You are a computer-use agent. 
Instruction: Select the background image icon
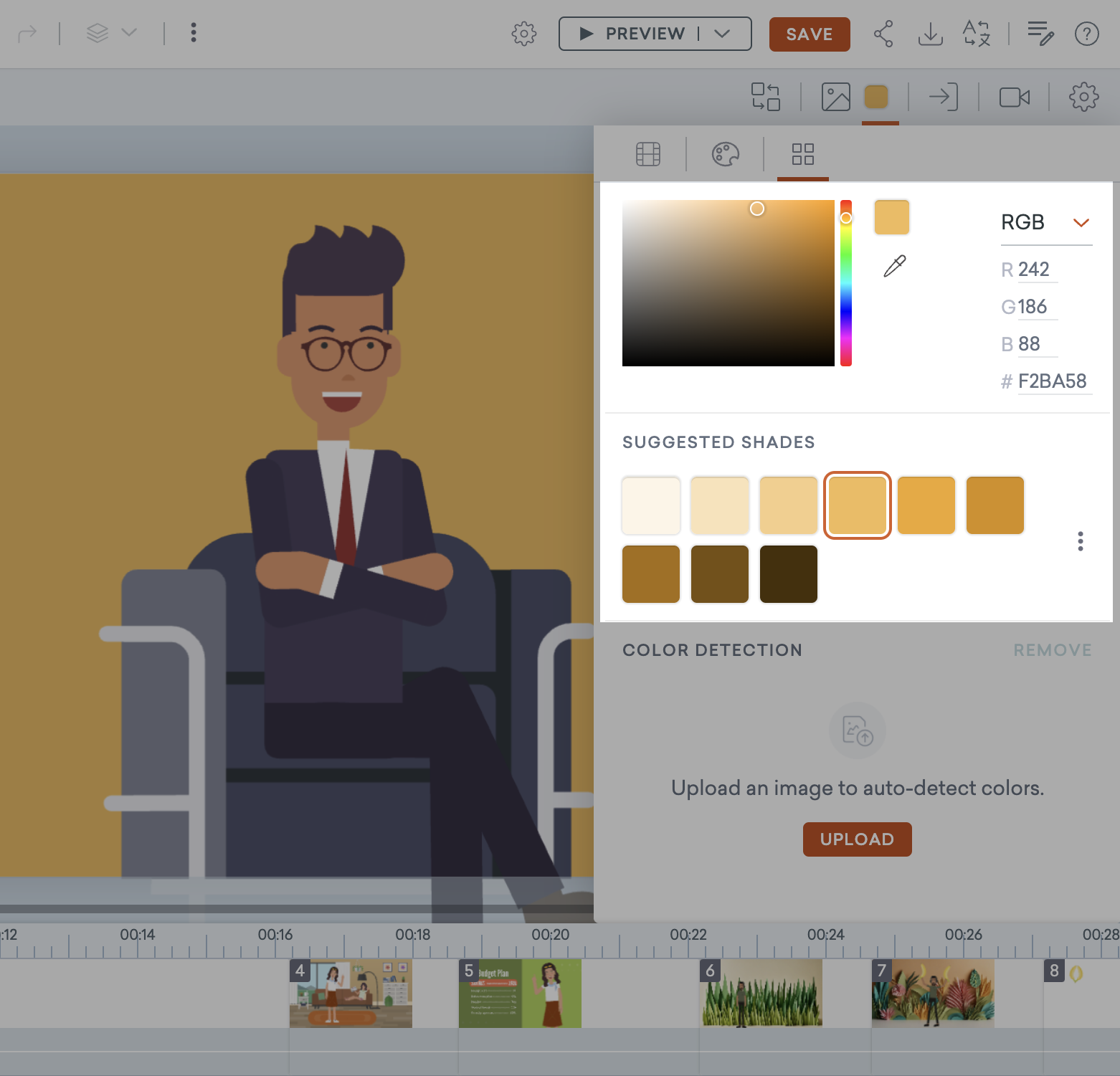(835, 97)
